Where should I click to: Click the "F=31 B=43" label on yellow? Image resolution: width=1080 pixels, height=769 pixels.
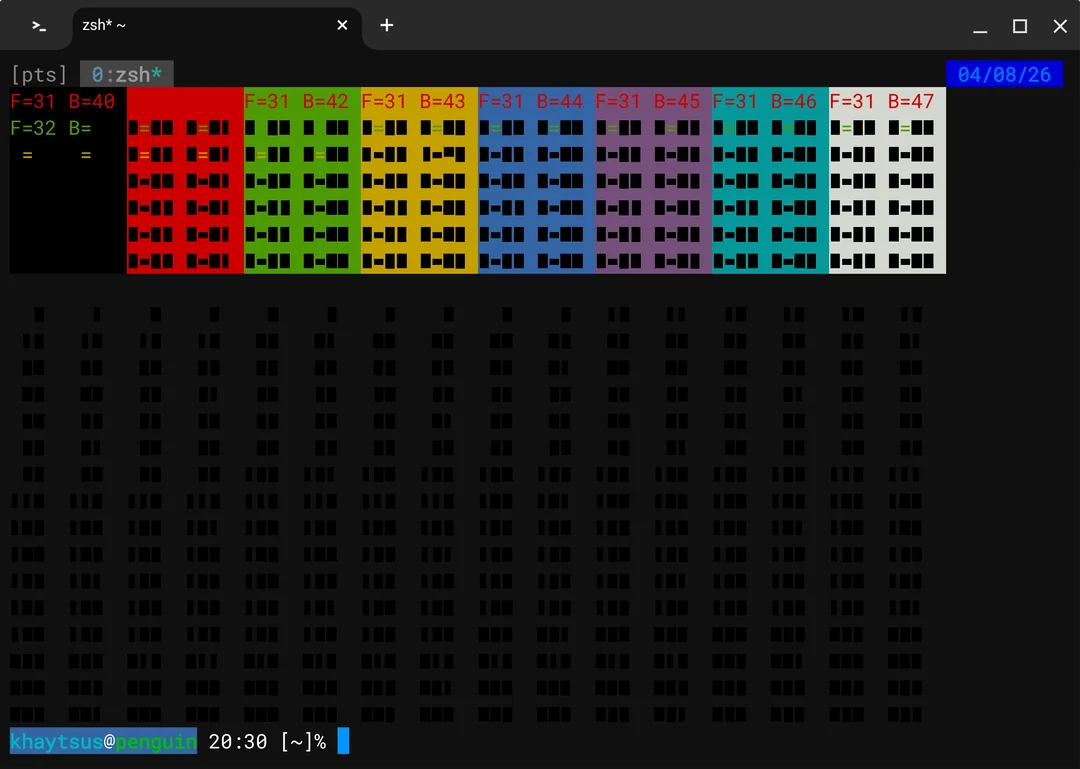click(x=413, y=101)
